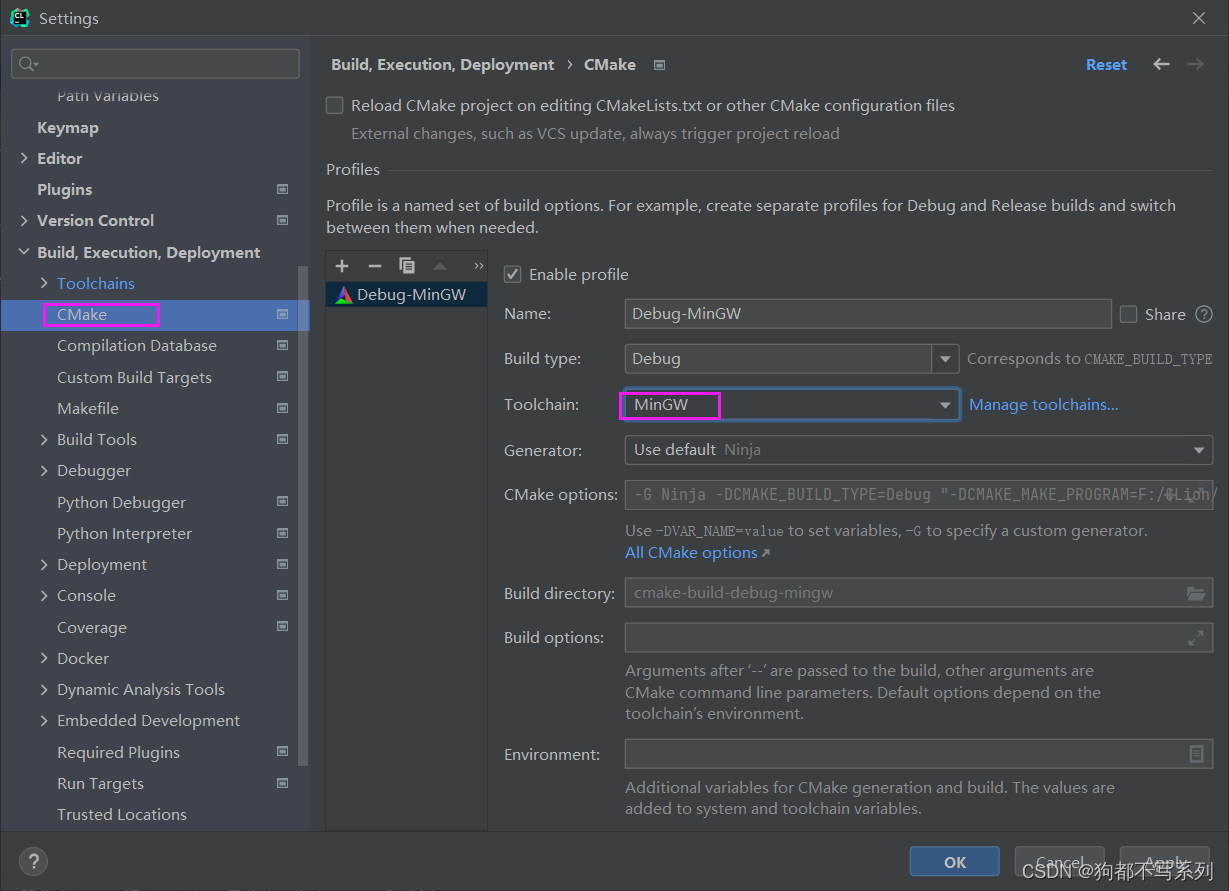Enable reload CMake project on editing
The width and height of the screenshot is (1229, 891).
click(x=335, y=105)
